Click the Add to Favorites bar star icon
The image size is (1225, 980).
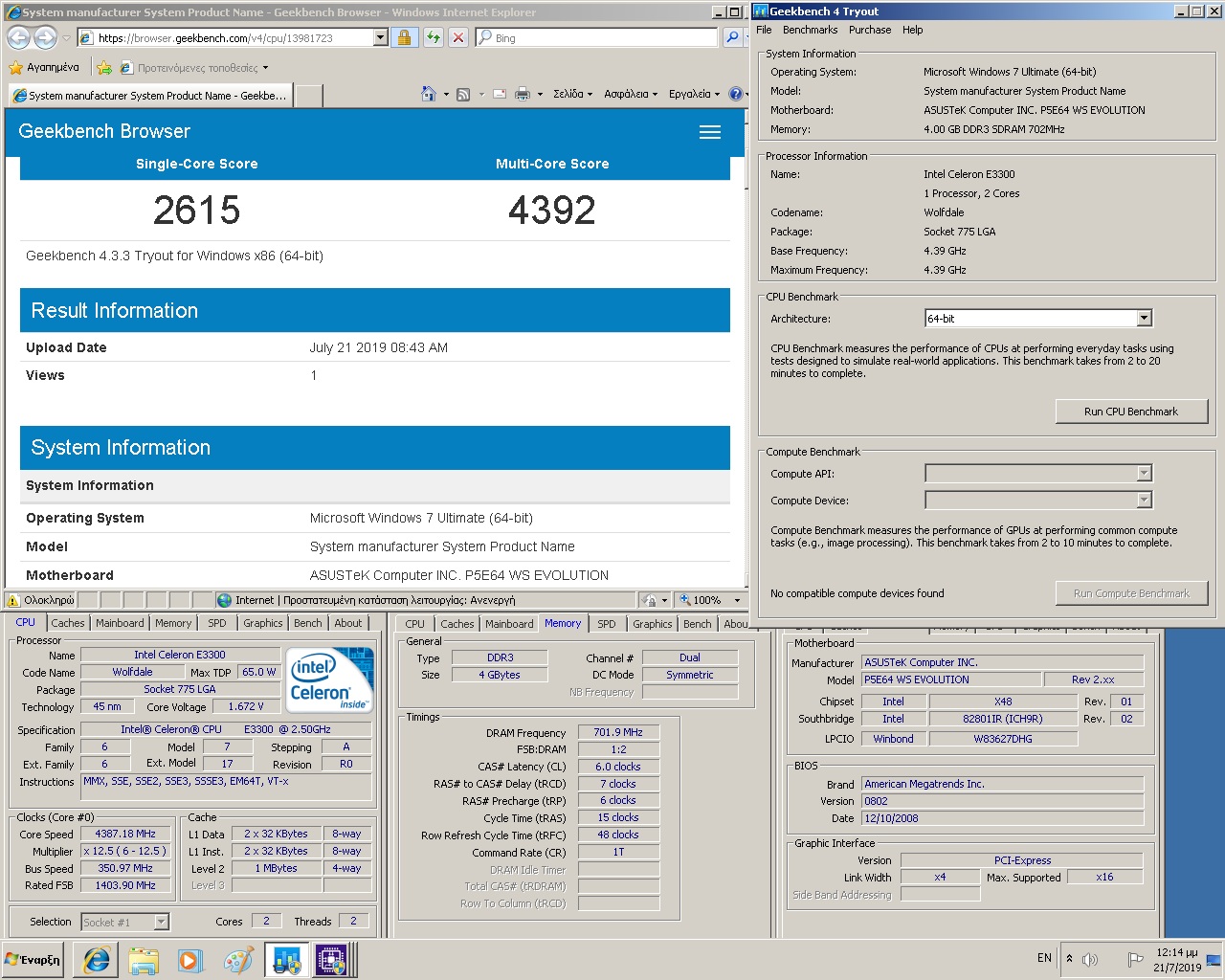point(104,68)
